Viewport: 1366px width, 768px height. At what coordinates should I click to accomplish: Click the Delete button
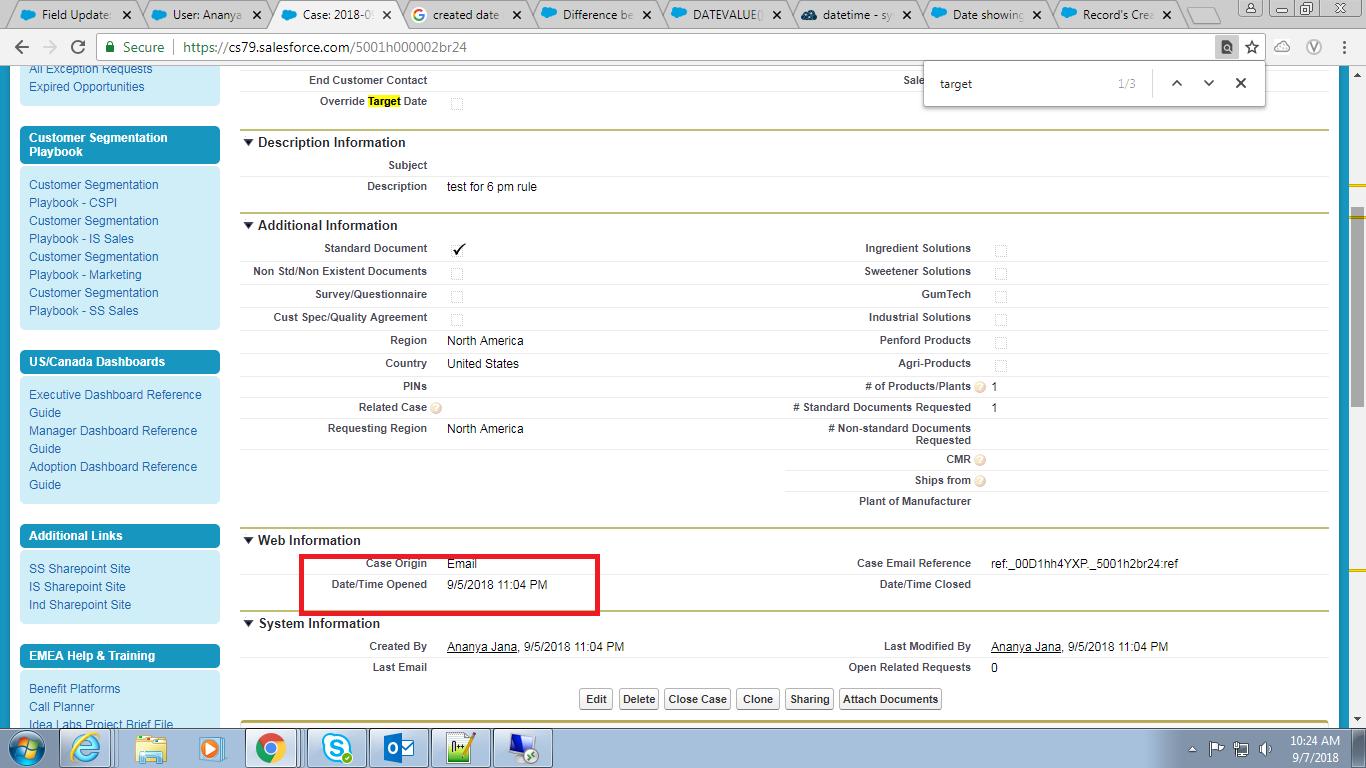[639, 699]
